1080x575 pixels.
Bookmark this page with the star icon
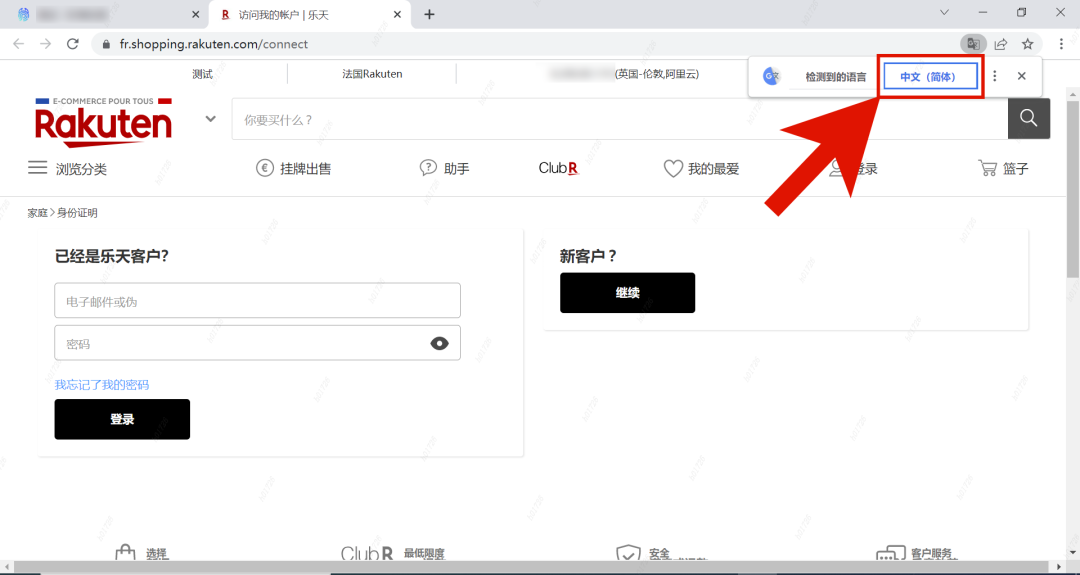1028,44
